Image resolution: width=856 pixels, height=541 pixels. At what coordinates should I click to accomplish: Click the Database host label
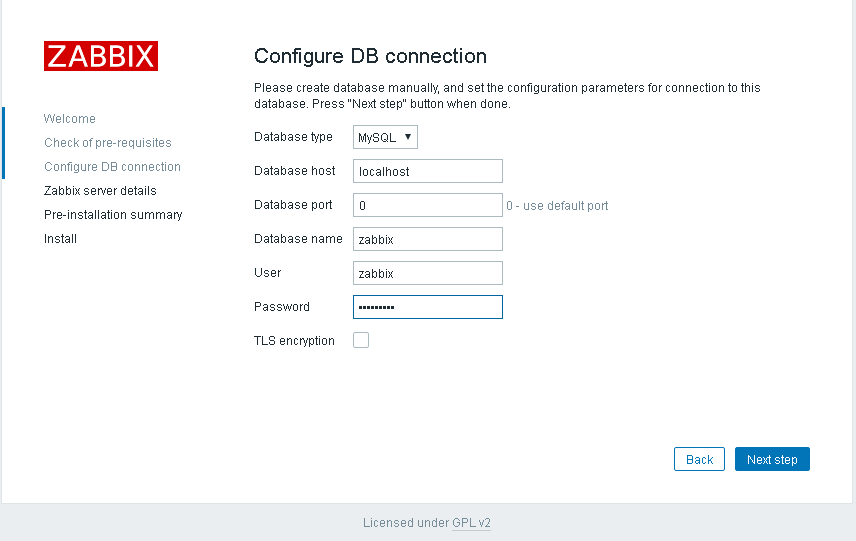(294, 171)
